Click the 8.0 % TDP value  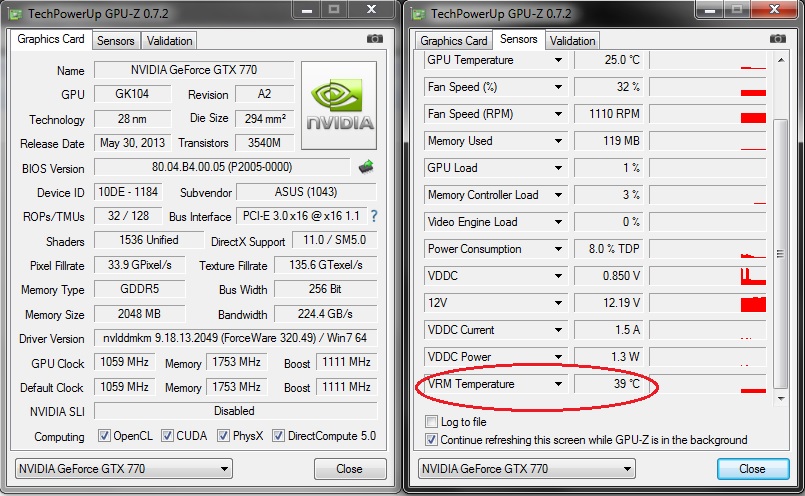click(609, 249)
